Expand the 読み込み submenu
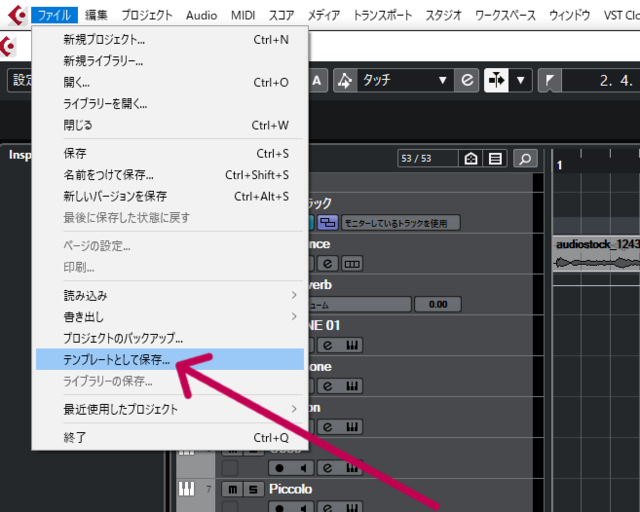This screenshot has height=512, width=640. [170, 295]
